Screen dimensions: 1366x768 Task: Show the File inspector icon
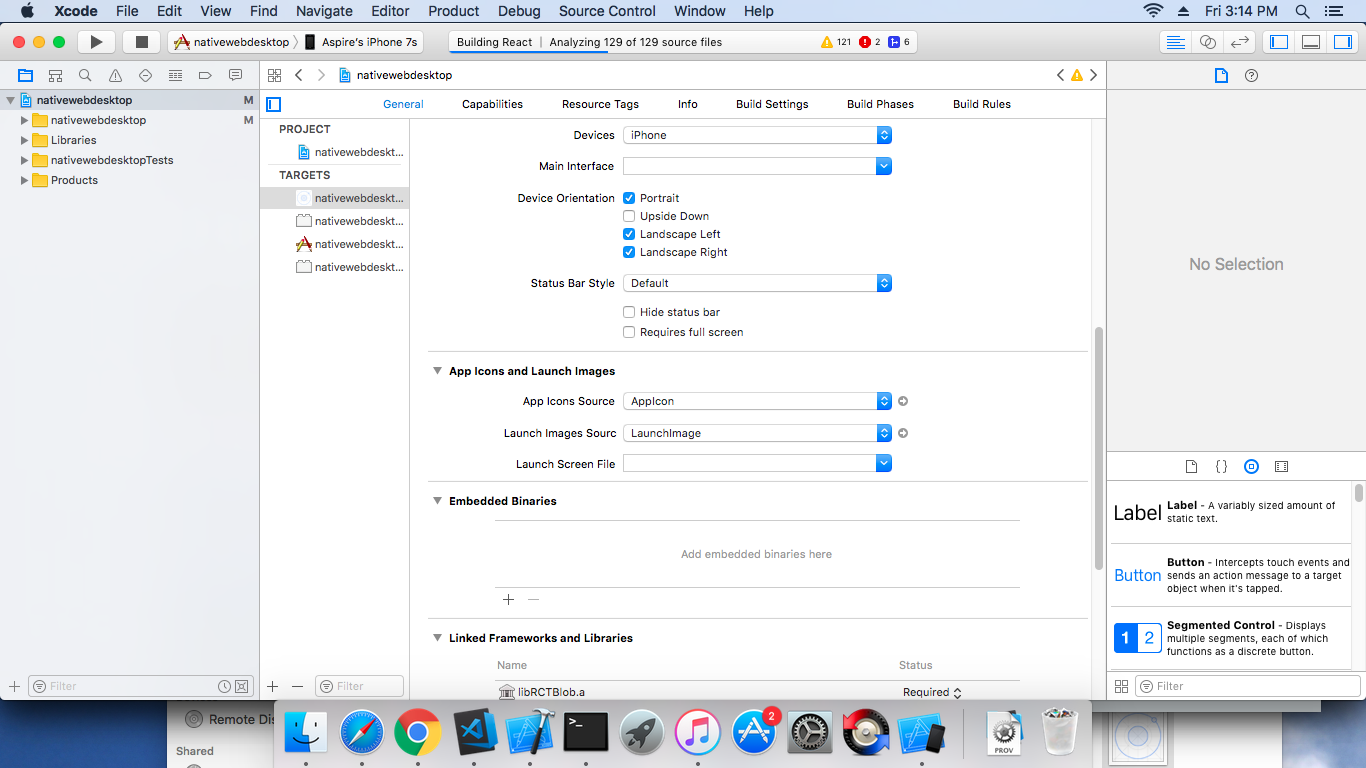pos(1221,75)
